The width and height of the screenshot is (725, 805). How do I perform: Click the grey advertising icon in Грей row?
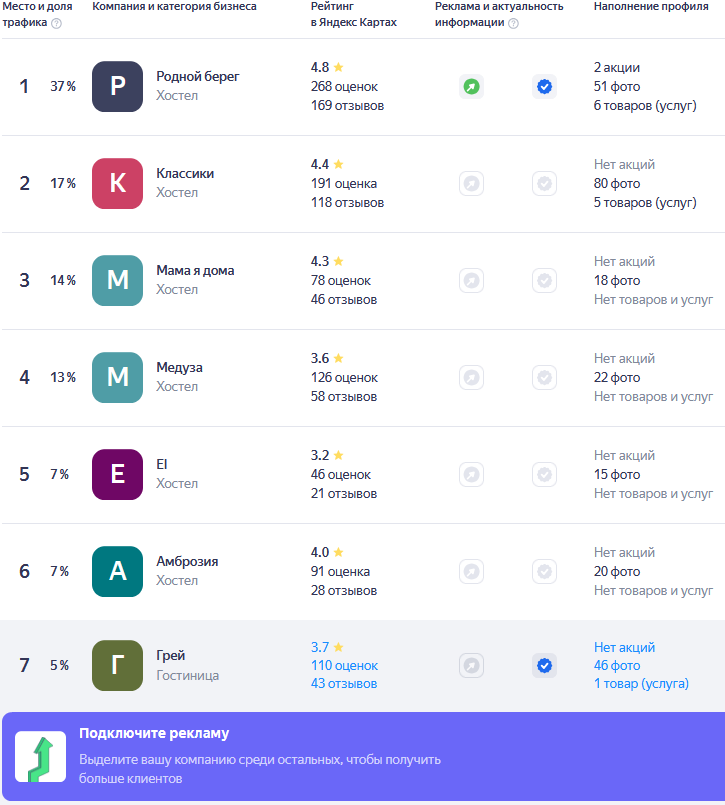click(x=471, y=665)
